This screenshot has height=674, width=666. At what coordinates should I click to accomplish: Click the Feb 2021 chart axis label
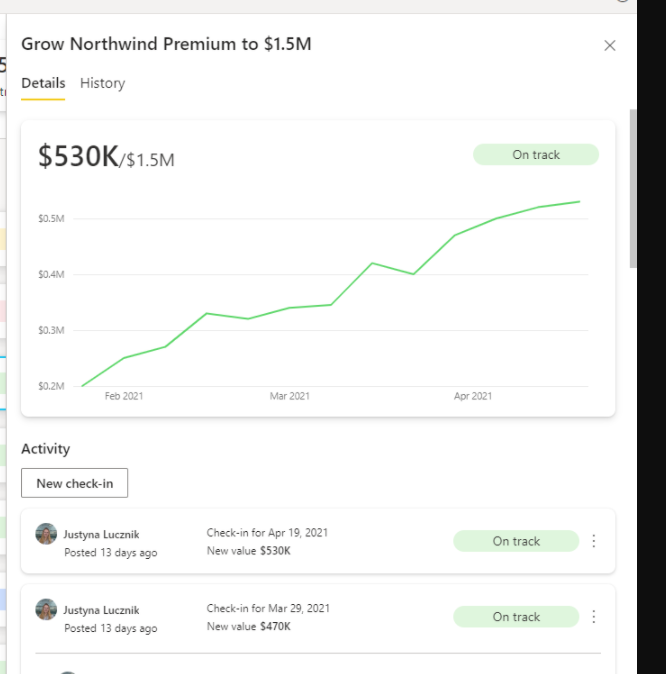point(124,396)
